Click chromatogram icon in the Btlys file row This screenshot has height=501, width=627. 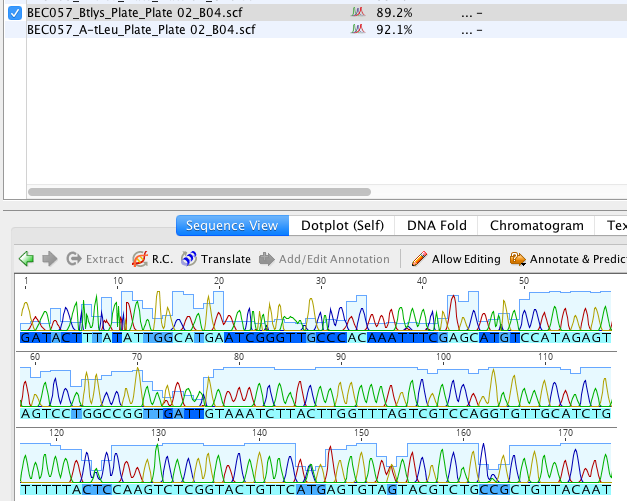[x=357, y=12]
